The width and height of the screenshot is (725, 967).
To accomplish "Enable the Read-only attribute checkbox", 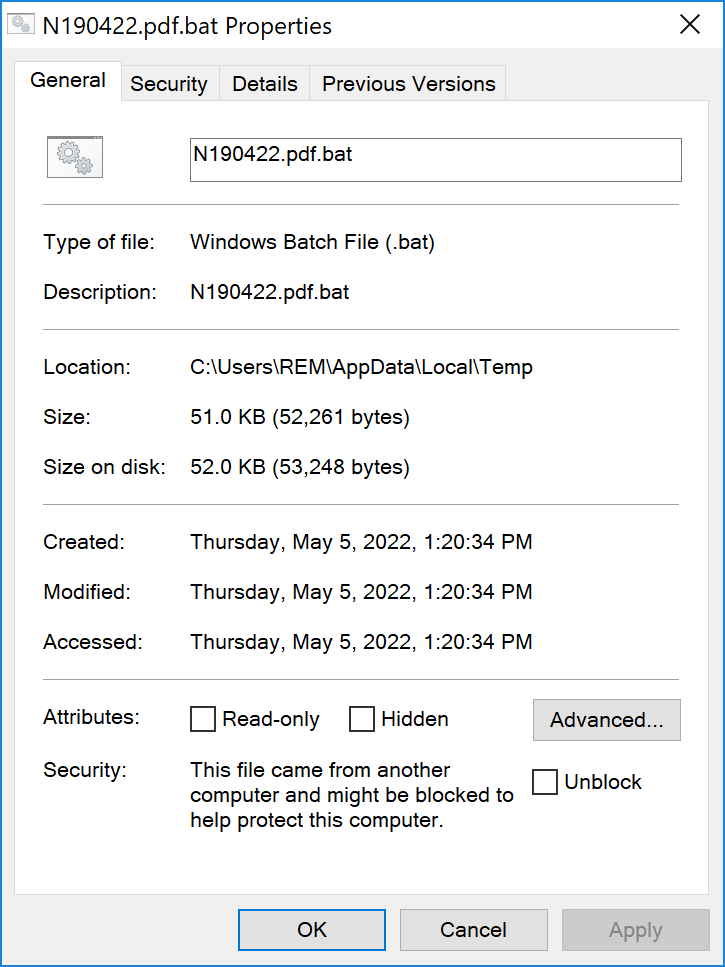I will click(203, 719).
